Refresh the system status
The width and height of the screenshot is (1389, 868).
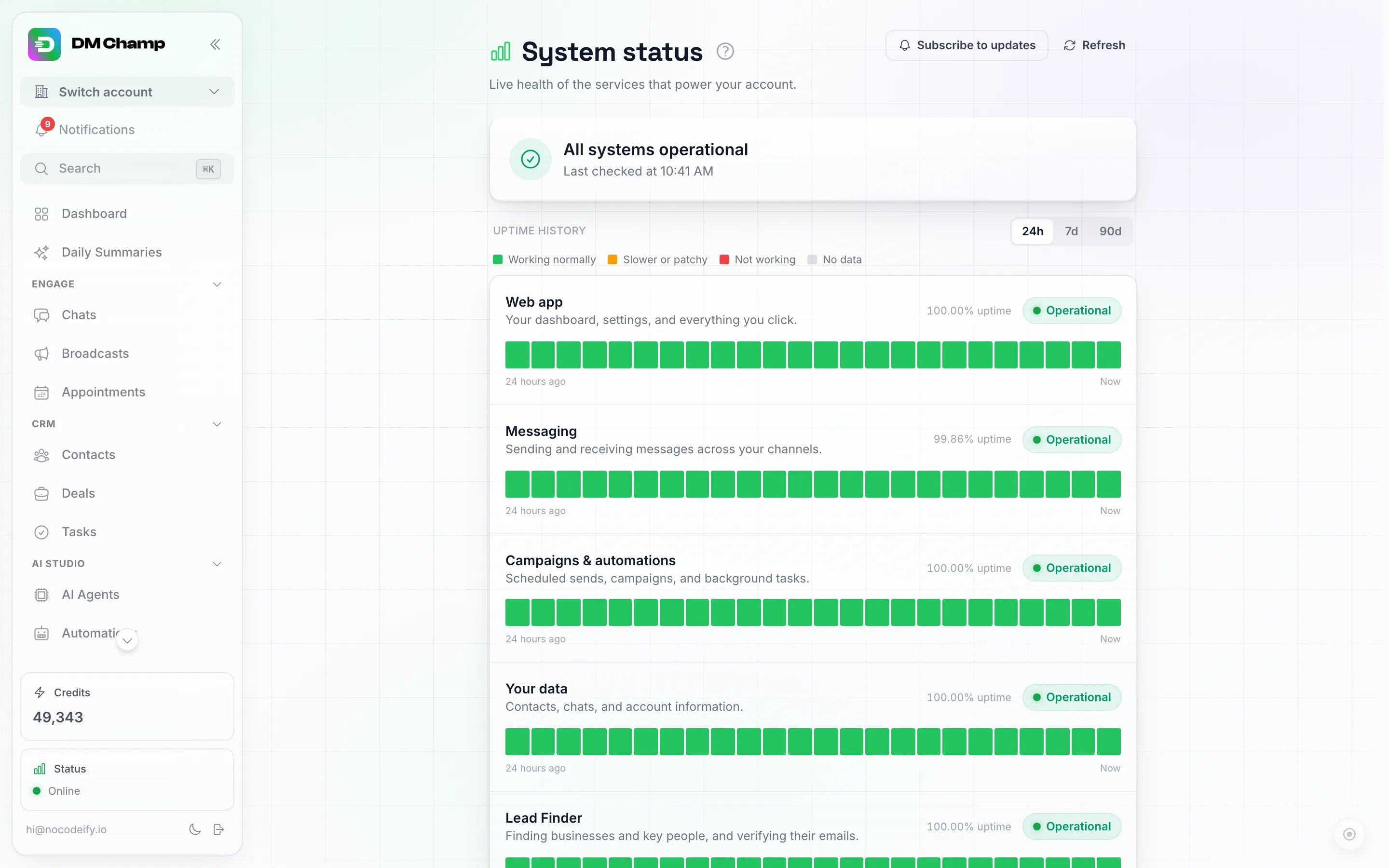1094,45
